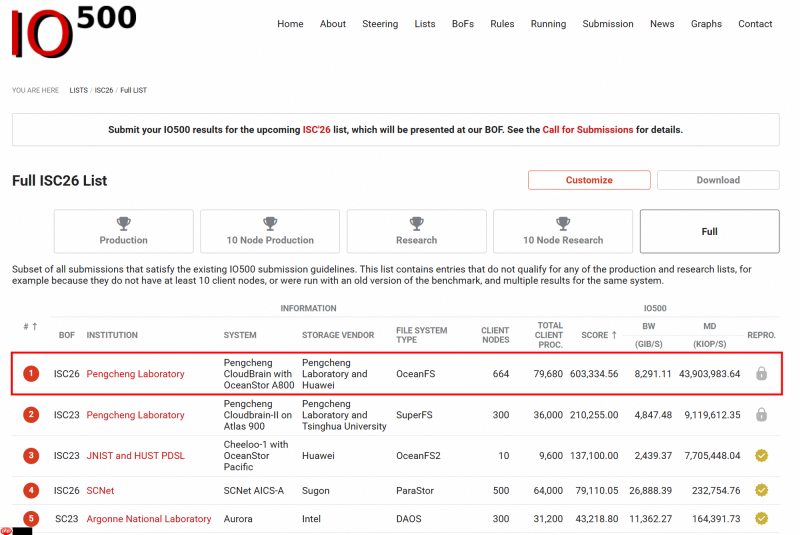
Task: Click LISTS in the breadcrumb
Action: pos(79,90)
